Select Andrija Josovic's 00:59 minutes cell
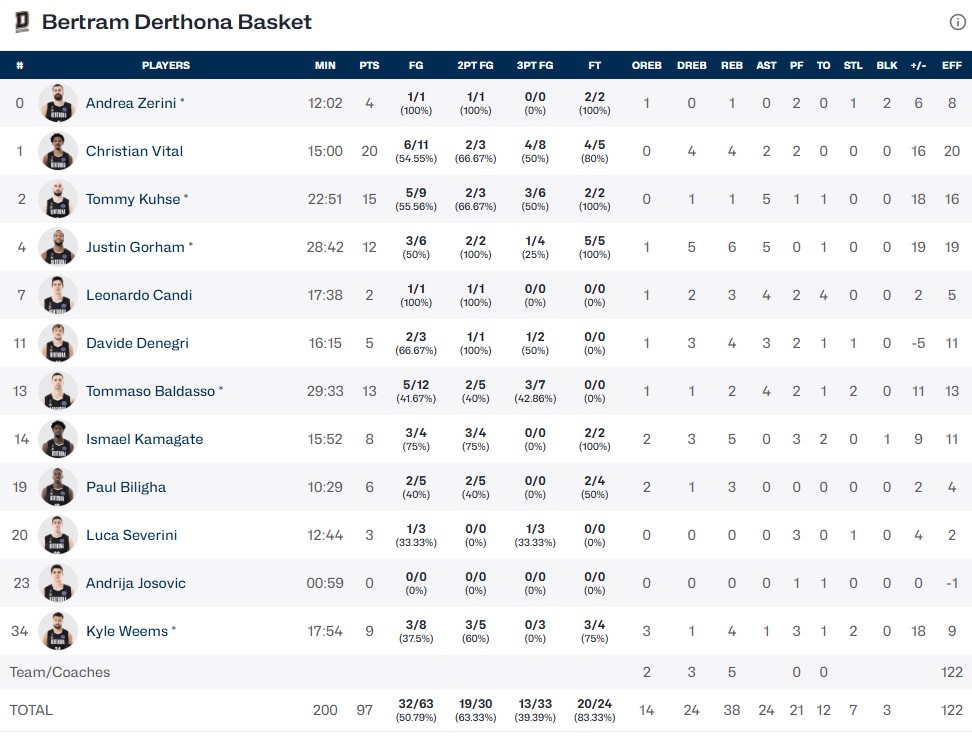This screenshot has height=747, width=972. coord(325,583)
